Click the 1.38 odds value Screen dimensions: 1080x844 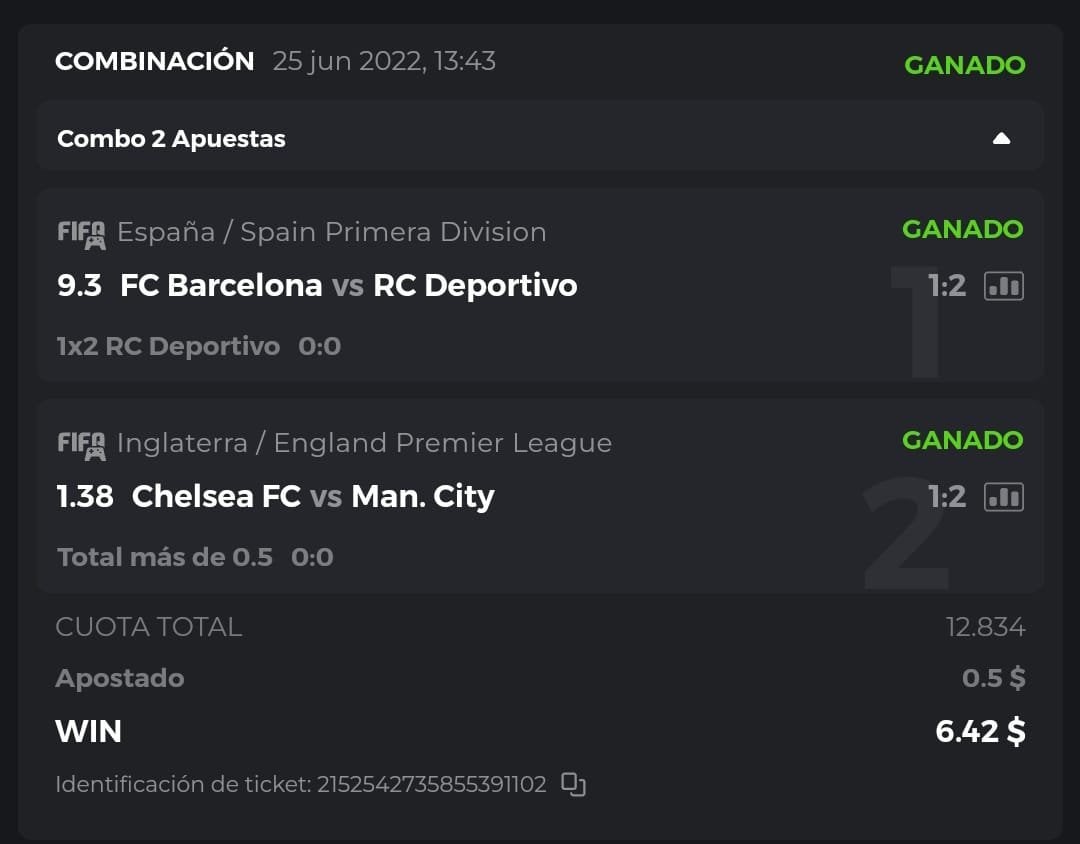coord(85,497)
